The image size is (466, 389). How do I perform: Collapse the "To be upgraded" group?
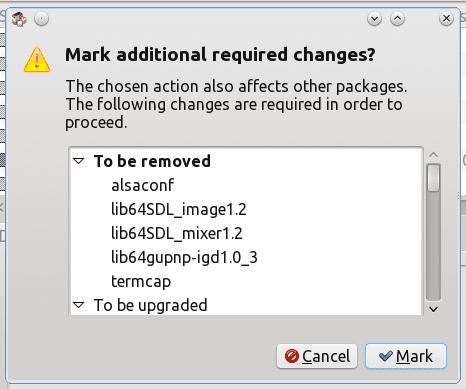point(79,305)
